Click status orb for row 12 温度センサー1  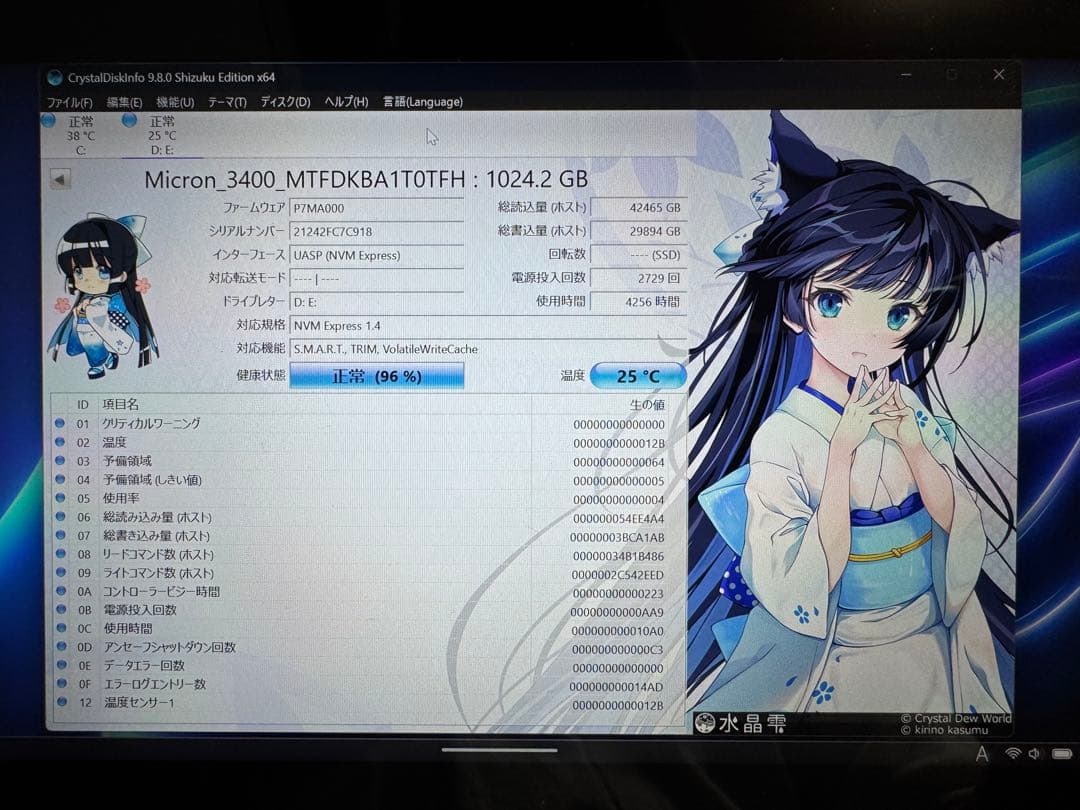[61, 702]
